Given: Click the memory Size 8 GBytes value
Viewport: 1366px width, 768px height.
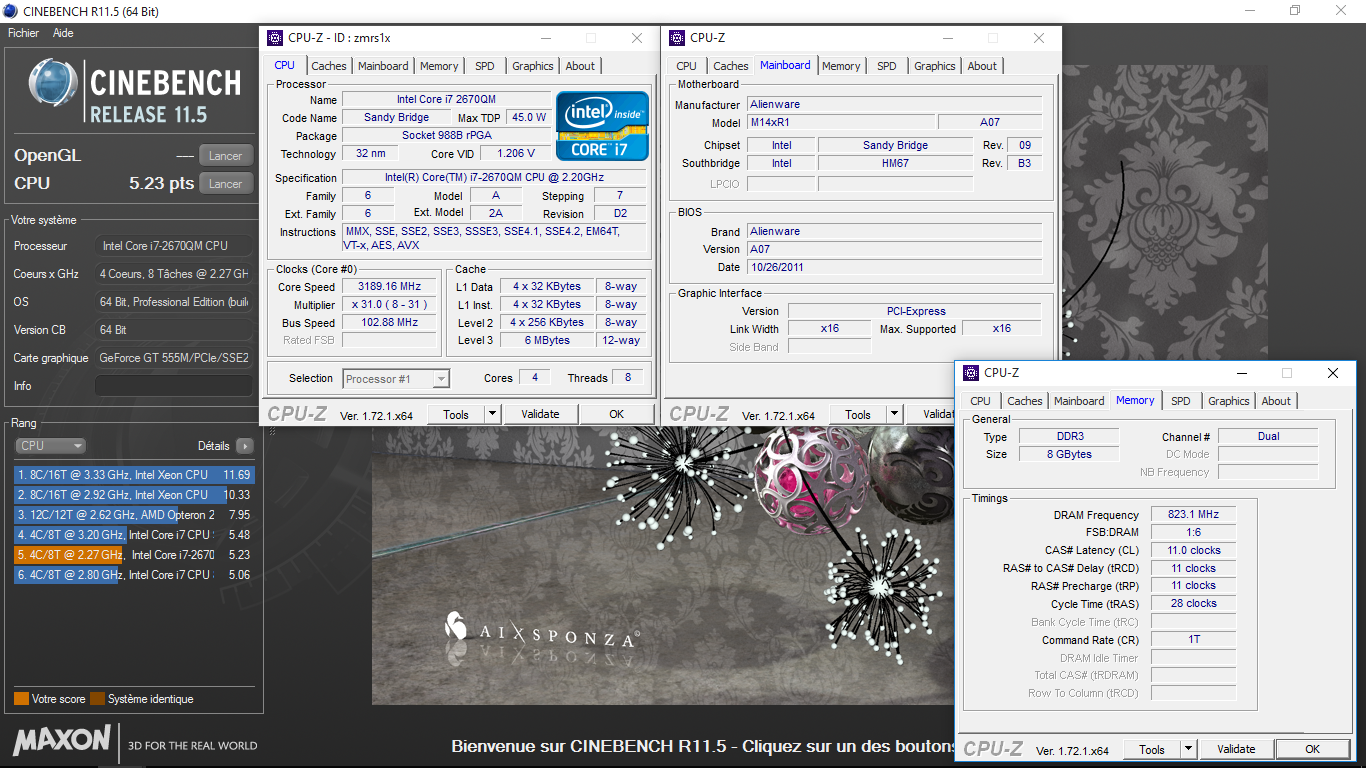Looking at the screenshot, I should click(x=1068, y=455).
